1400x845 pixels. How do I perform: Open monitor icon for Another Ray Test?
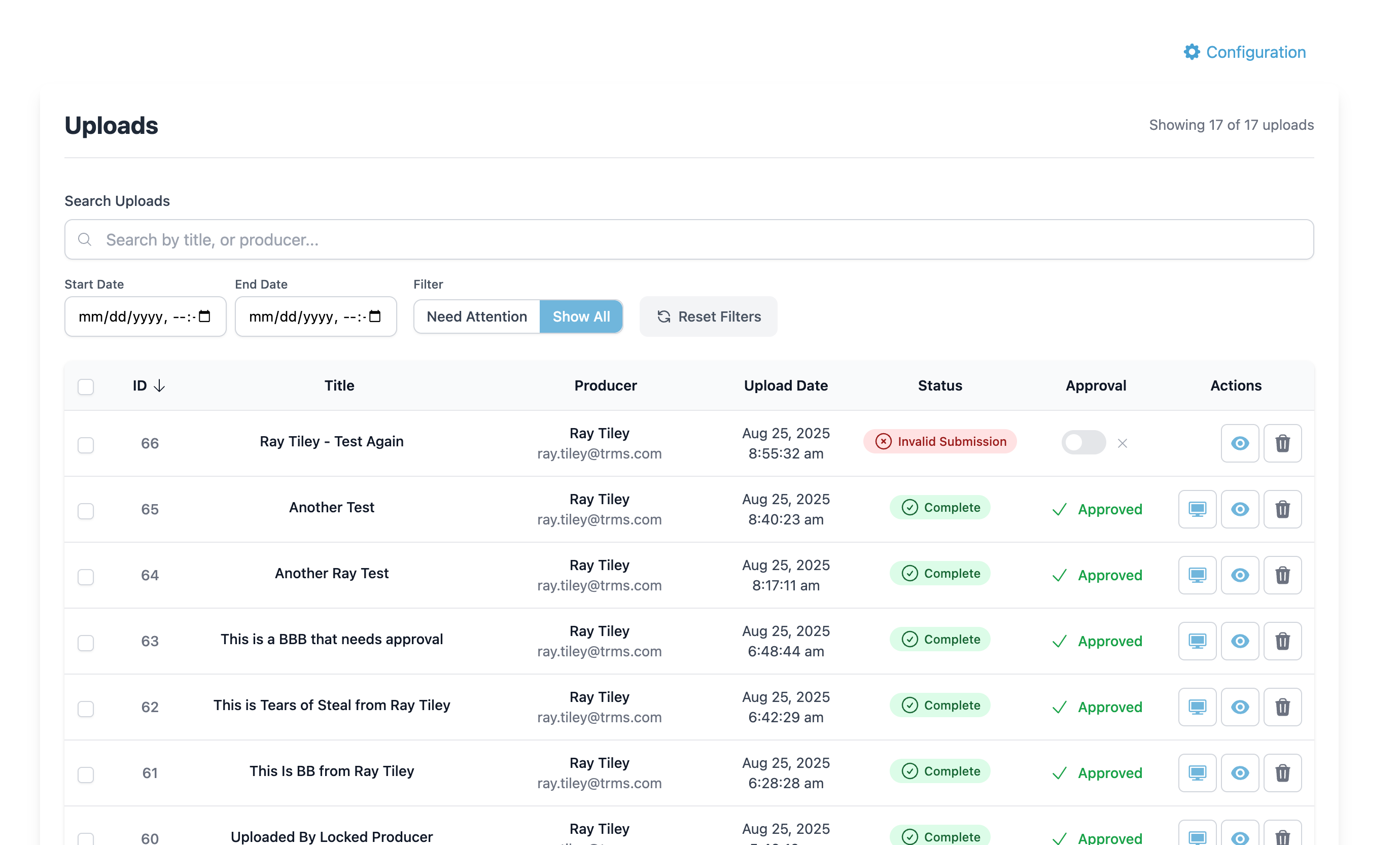click(x=1197, y=575)
